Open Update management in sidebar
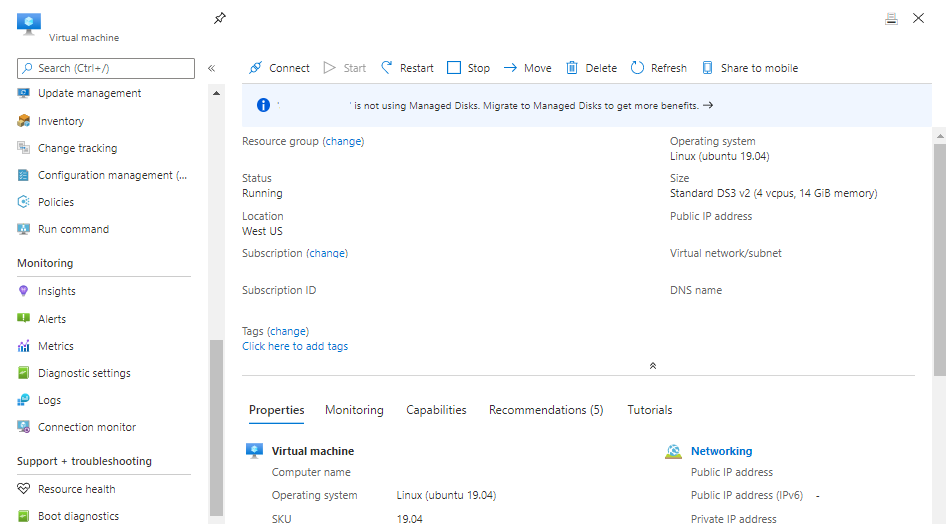This screenshot has width=946, height=531. click(89, 93)
